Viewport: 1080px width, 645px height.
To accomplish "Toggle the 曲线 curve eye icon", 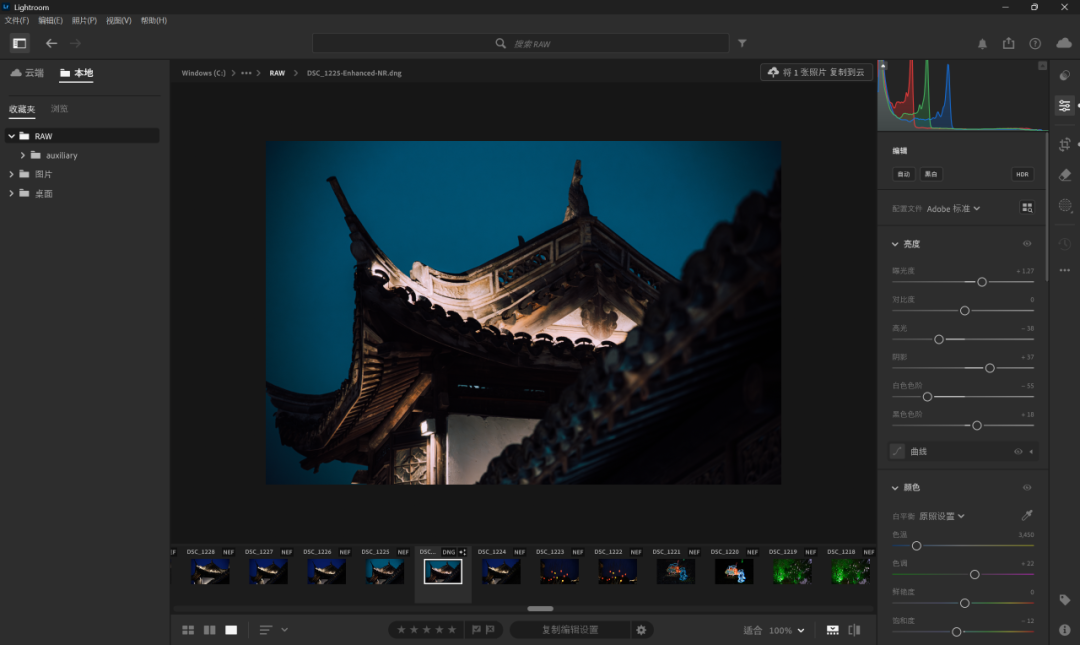I will pos(1017,451).
